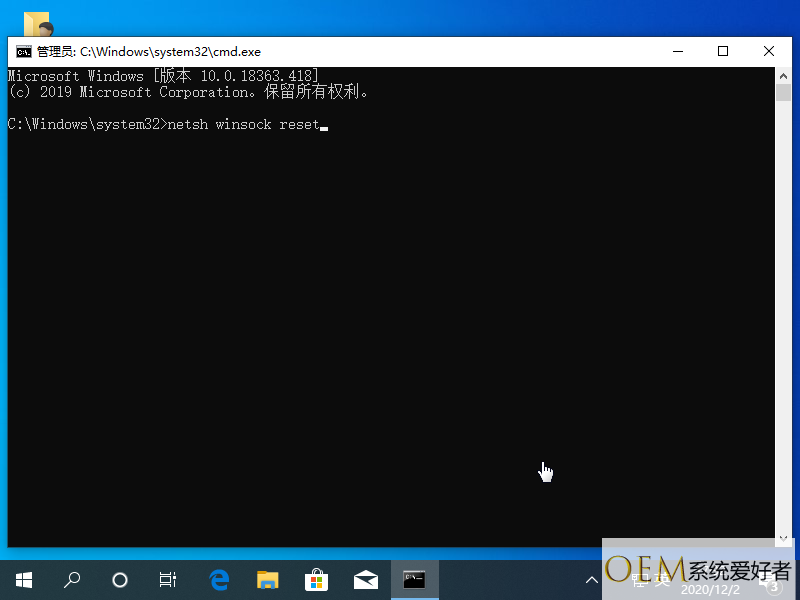
Task: Click the console scrollbar up arrow
Action: (783, 76)
